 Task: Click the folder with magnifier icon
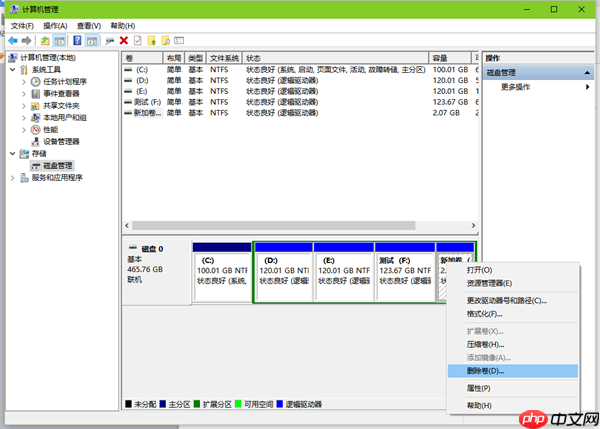tap(166, 41)
